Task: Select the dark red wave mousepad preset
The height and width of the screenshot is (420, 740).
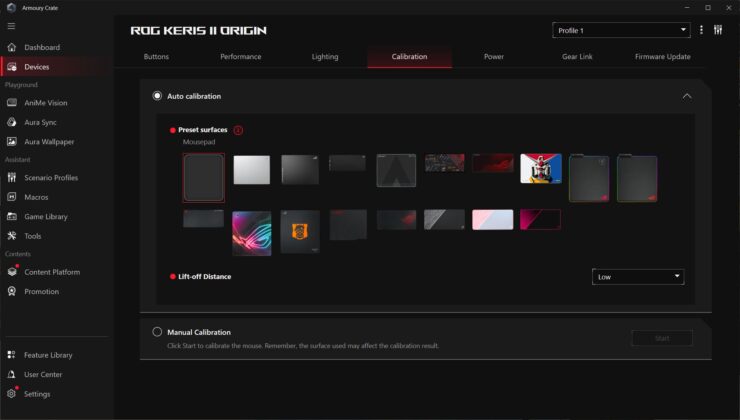Action: pyautogui.click(x=493, y=163)
